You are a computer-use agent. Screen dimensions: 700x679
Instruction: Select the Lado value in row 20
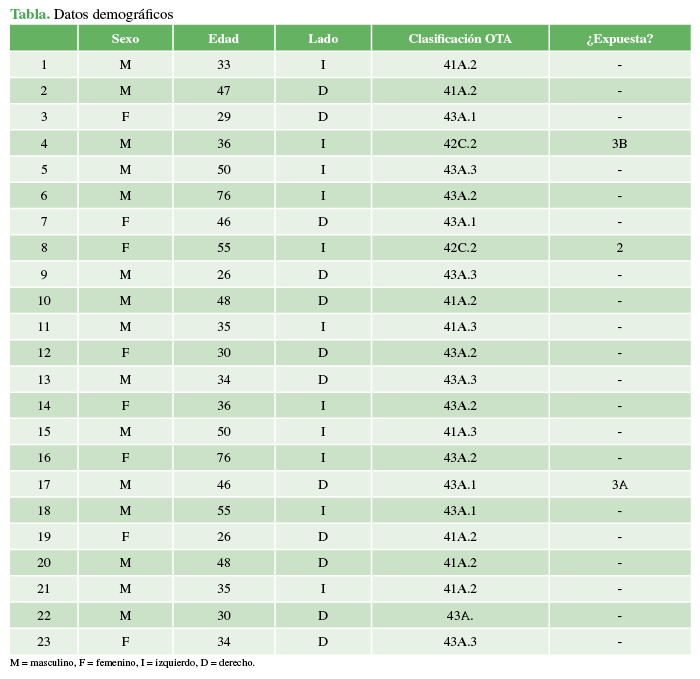click(x=323, y=563)
